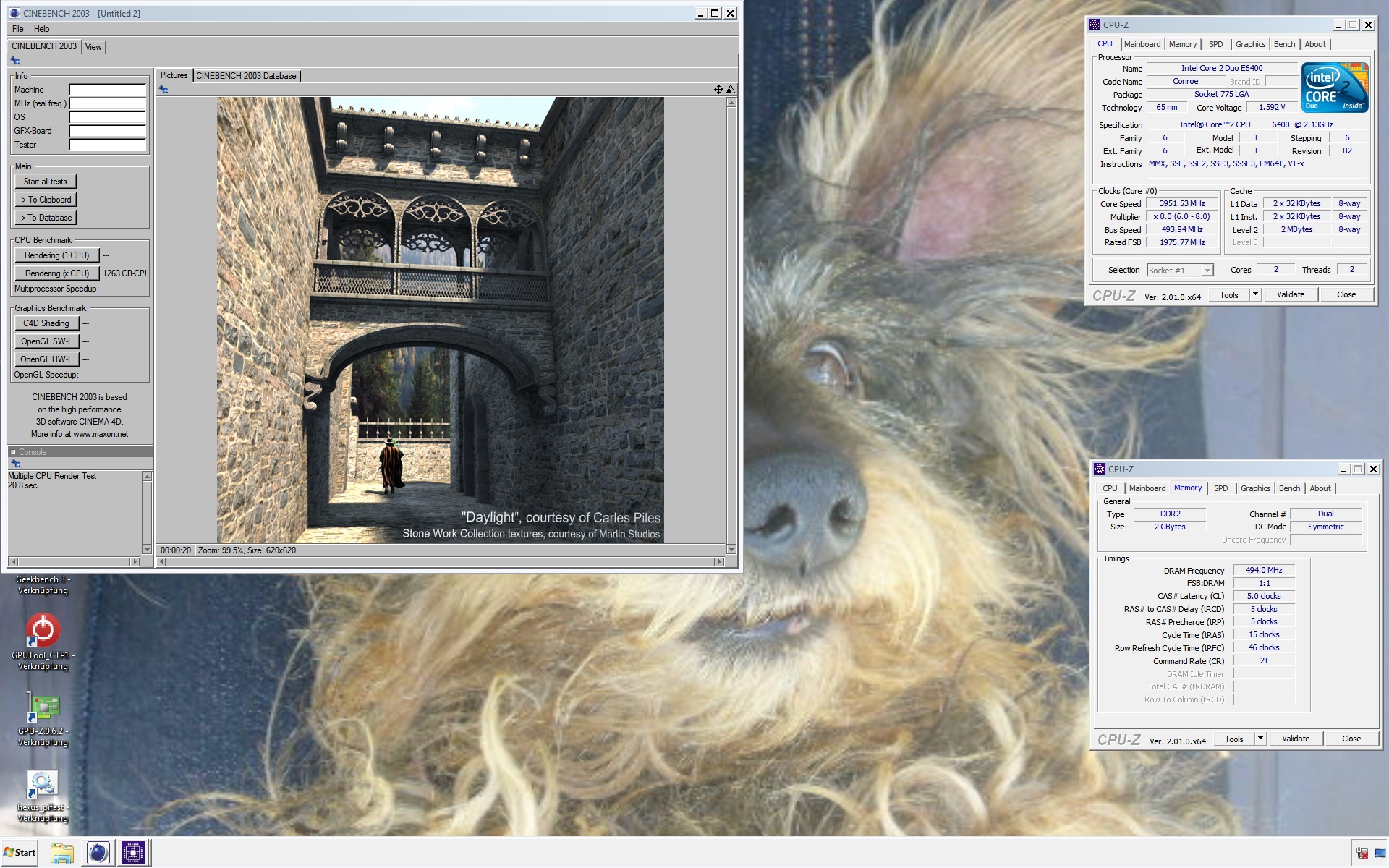This screenshot has width=1389, height=868.
Task: Click the upper CPU-Z title bar icon
Action: (1095, 25)
